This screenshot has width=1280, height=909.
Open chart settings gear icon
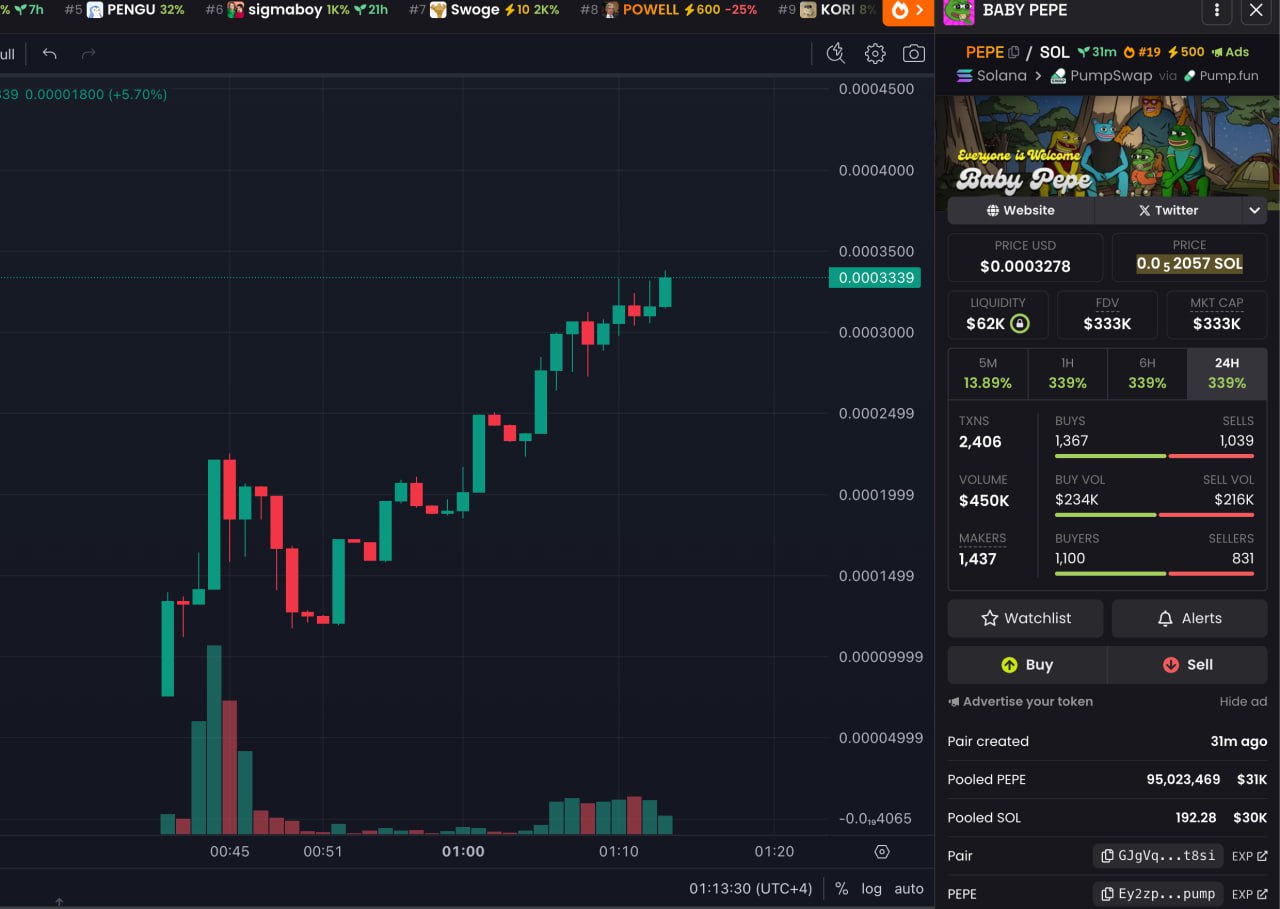click(875, 54)
